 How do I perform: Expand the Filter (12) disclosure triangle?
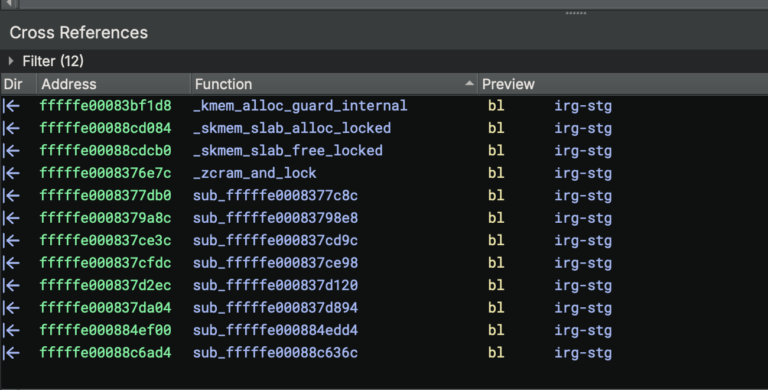click(x=11, y=61)
